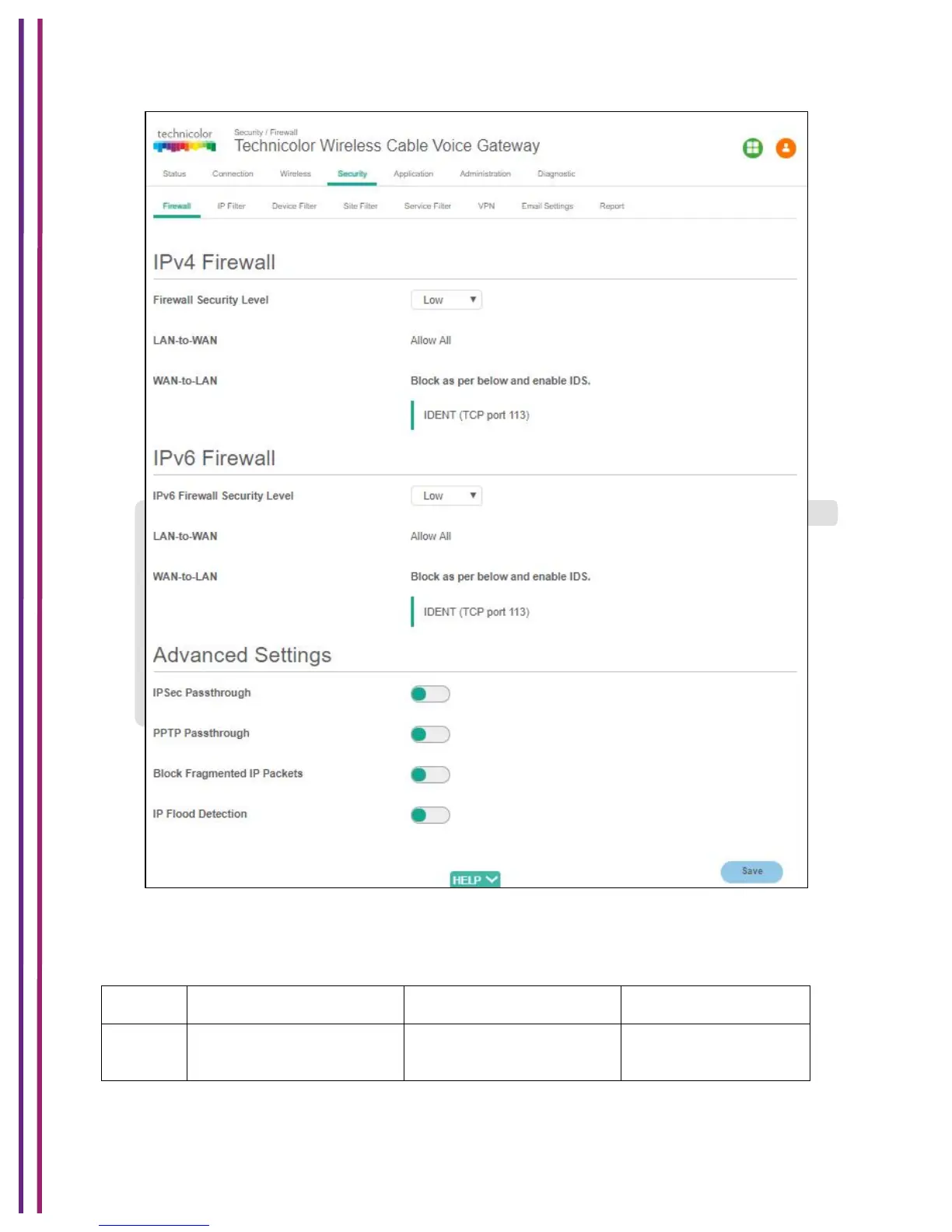Go to the Status tab
The height and width of the screenshot is (1232, 952).
click(174, 174)
